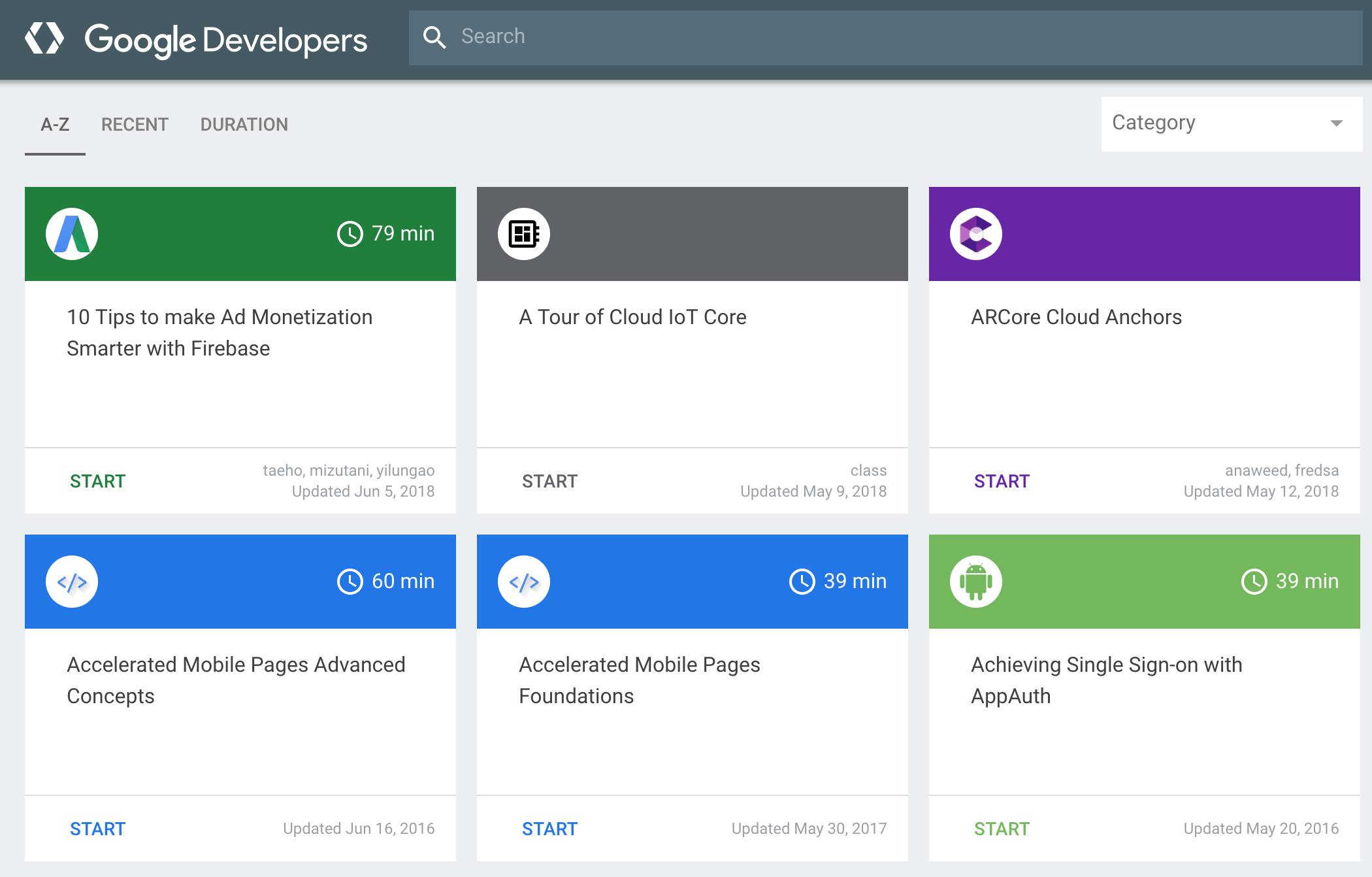Click the IoT chip icon on Cloud IoT card
This screenshot has width=1372, height=877.
(524, 234)
